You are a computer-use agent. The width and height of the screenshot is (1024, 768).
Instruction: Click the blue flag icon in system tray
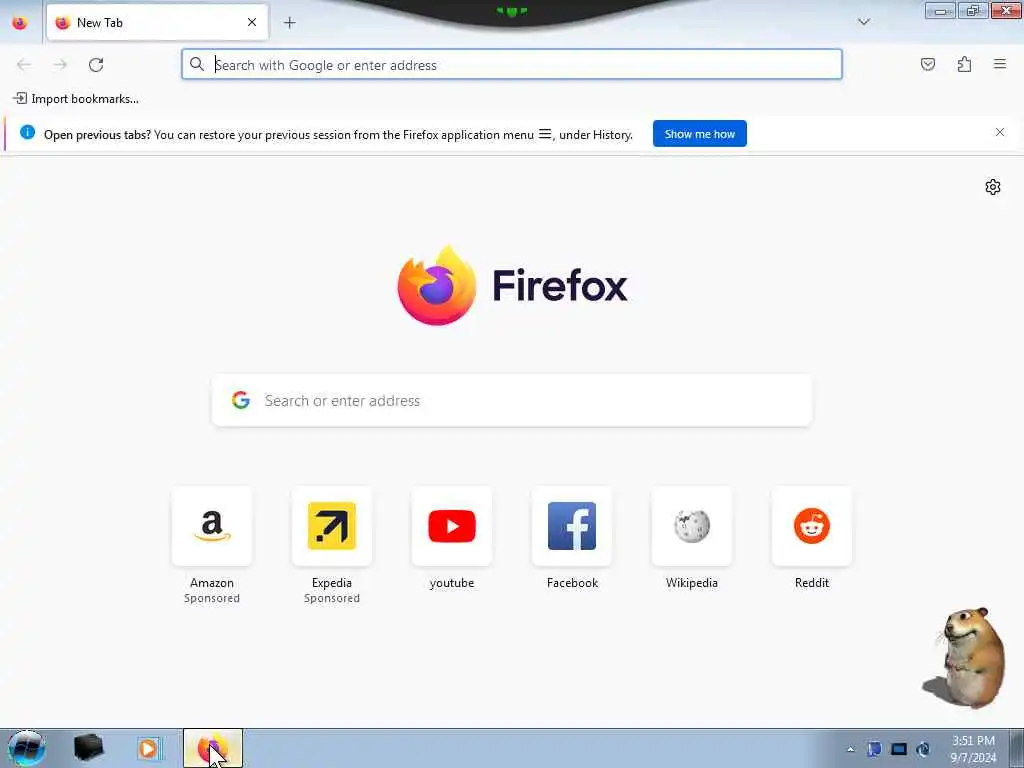tap(874, 749)
